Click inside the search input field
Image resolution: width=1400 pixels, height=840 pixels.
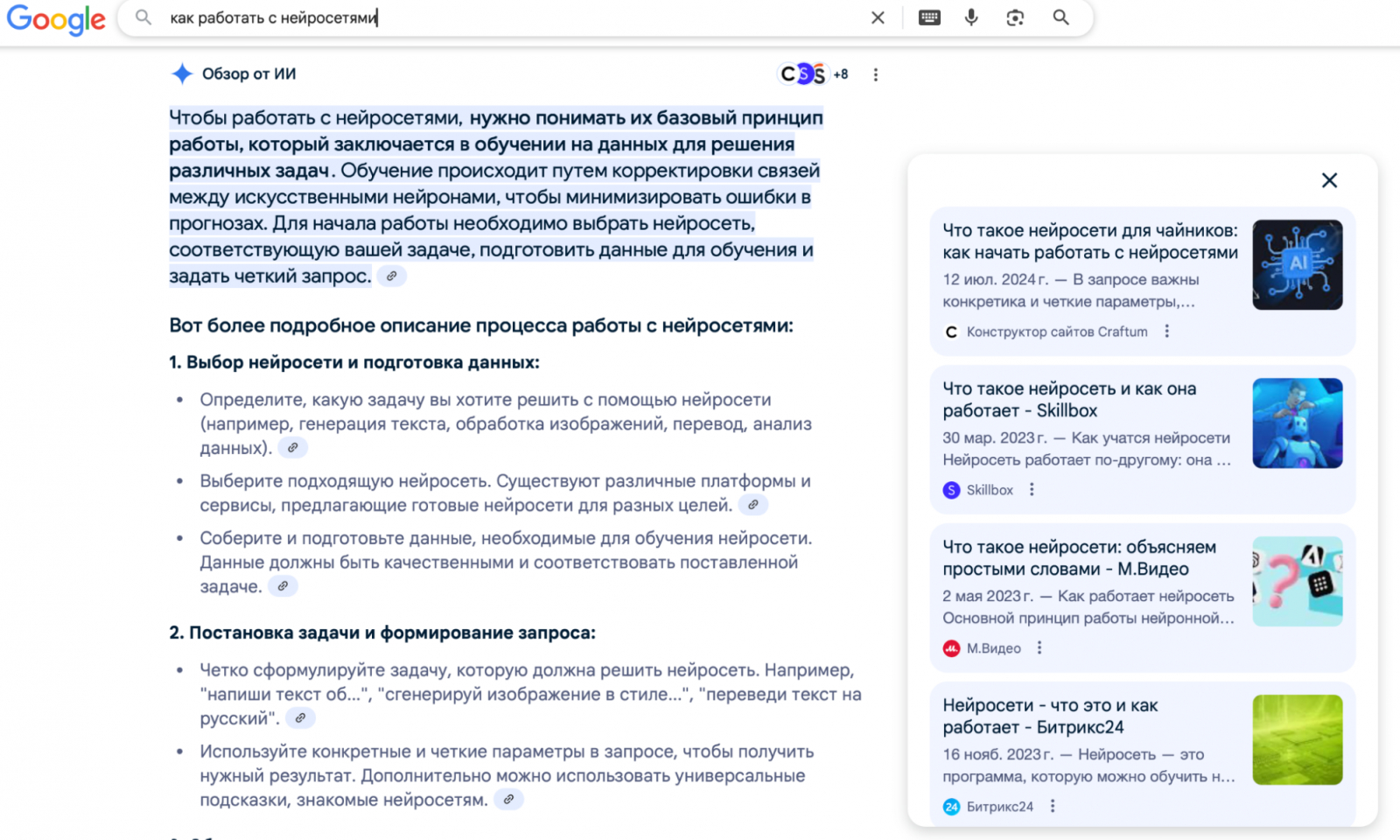click(507, 17)
